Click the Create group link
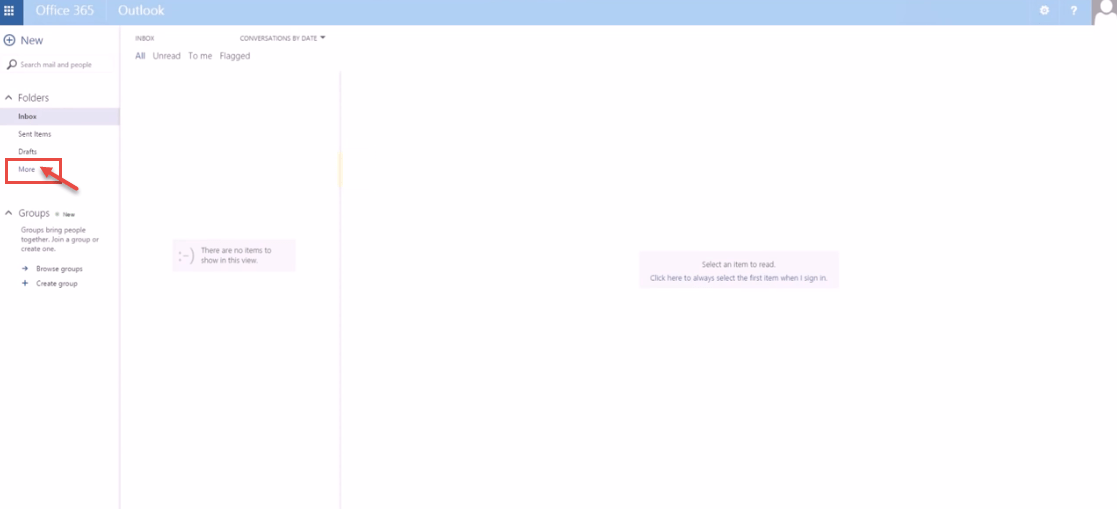The image size is (1117, 509). point(57,283)
